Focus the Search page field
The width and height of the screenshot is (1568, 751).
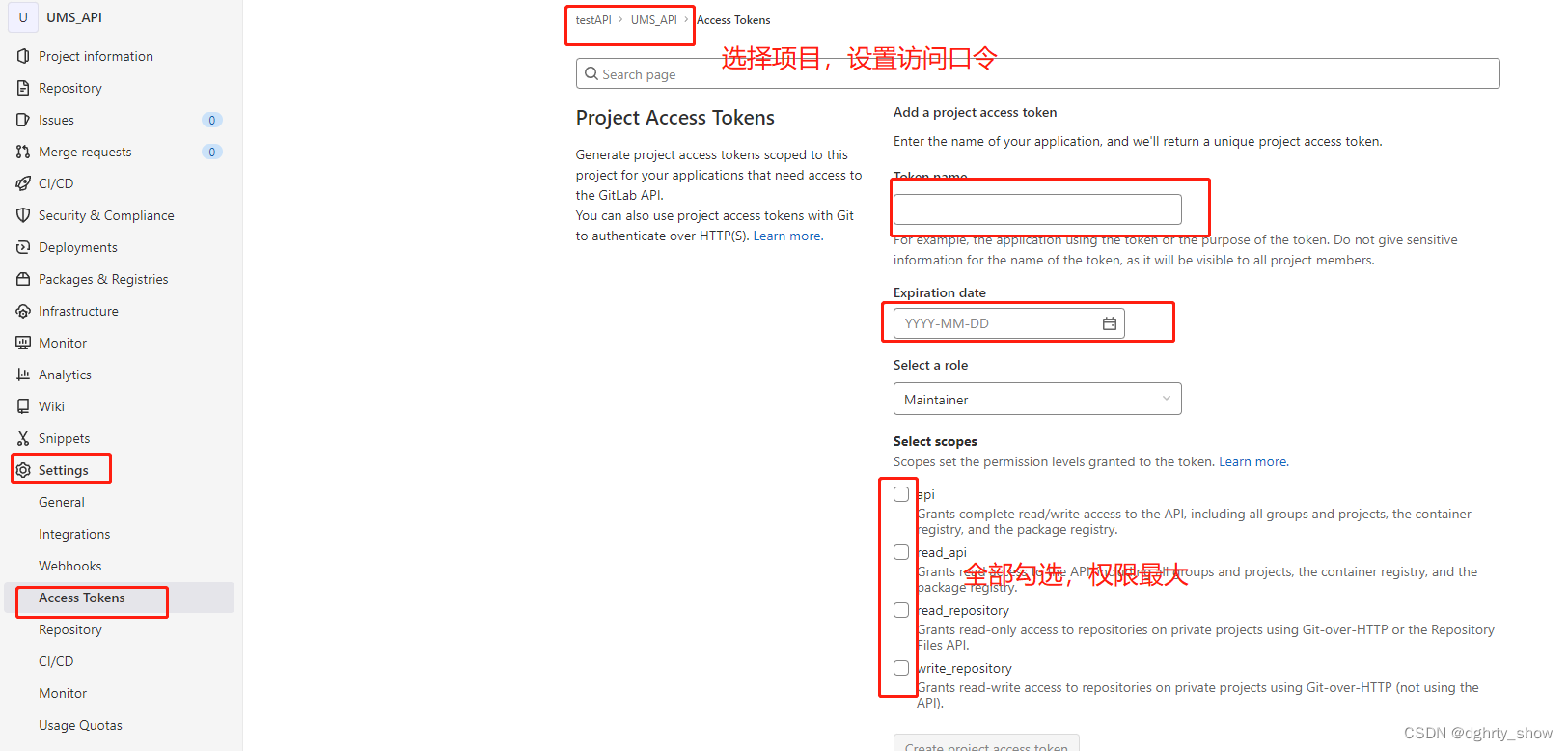[x=1037, y=73]
